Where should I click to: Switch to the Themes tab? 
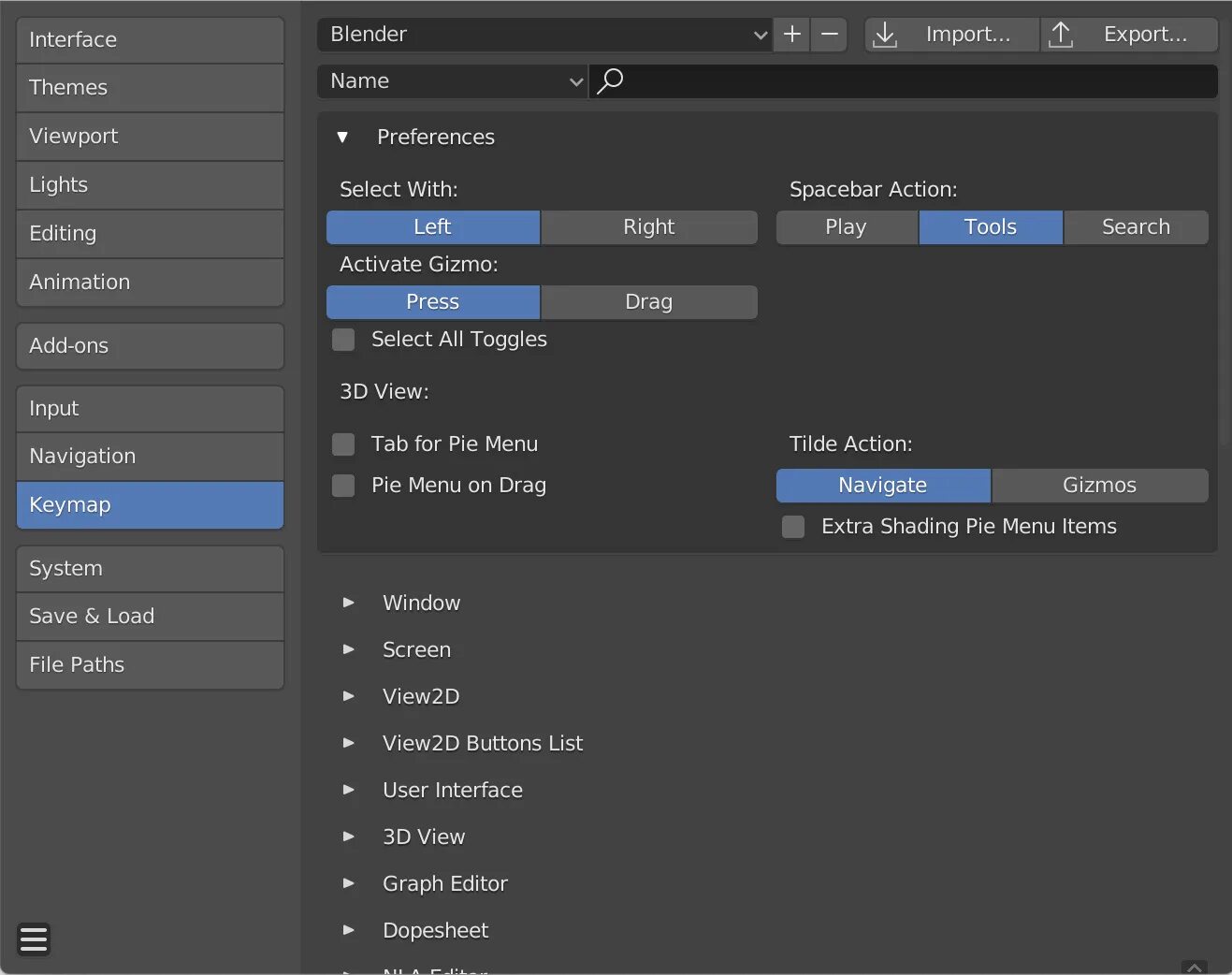150,88
